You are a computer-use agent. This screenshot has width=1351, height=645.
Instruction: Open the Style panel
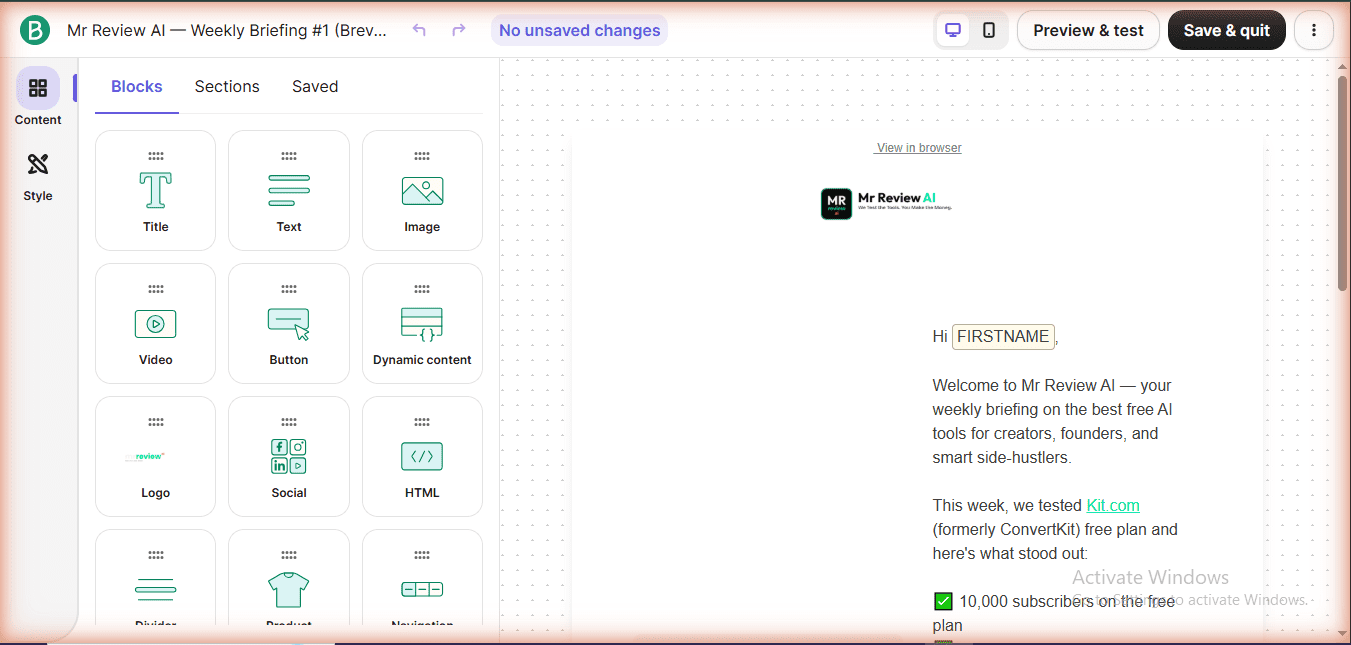coord(38,175)
